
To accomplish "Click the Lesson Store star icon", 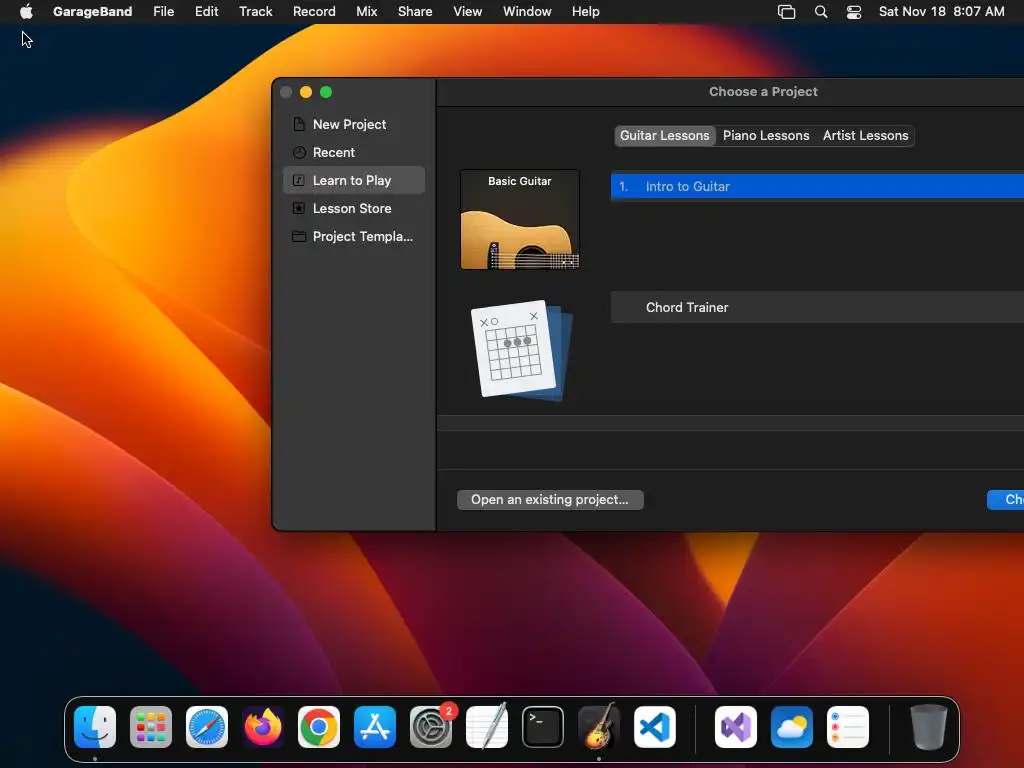I will pos(298,208).
